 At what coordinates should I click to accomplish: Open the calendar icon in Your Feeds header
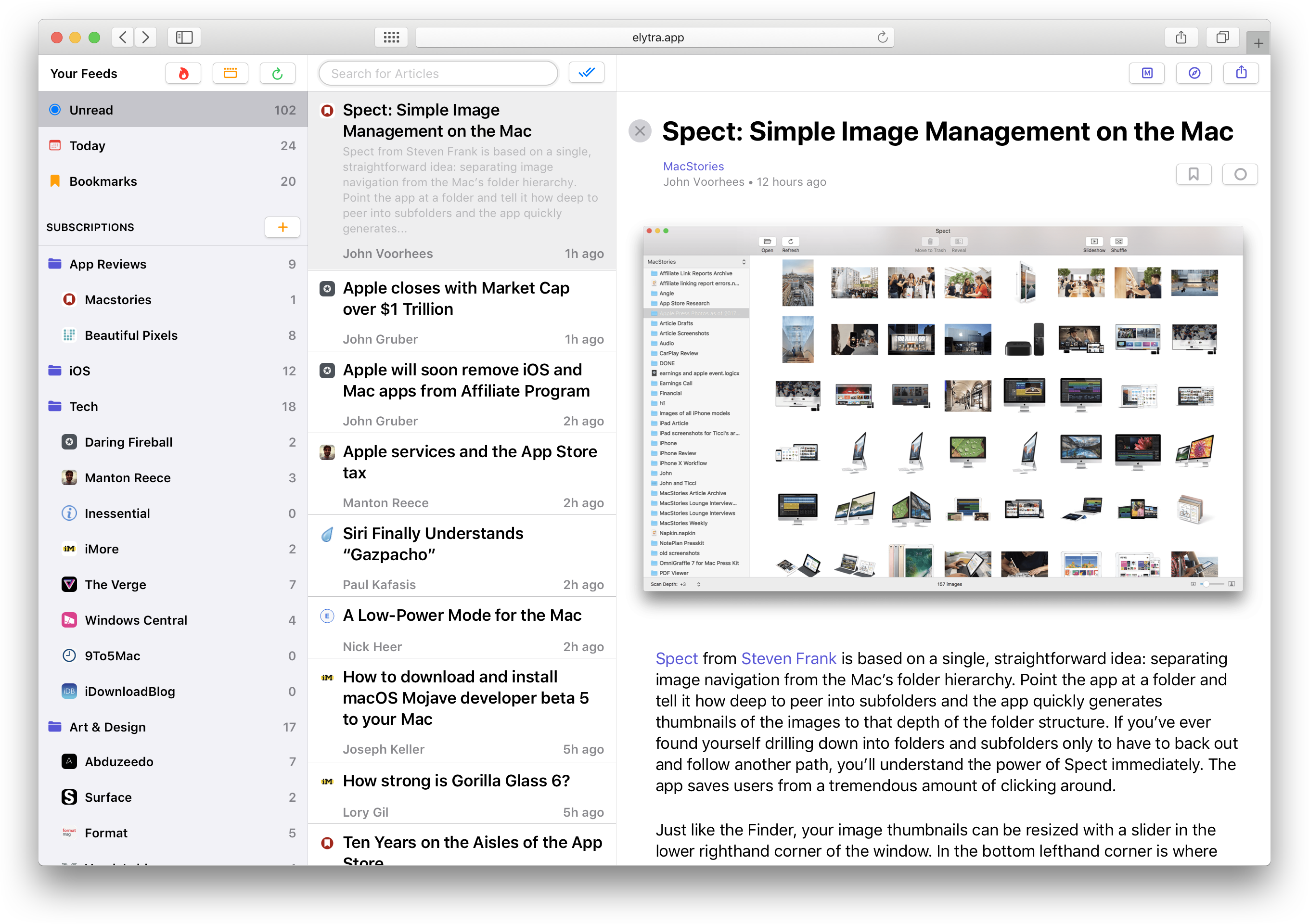pyautogui.click(x=231, y=74)
